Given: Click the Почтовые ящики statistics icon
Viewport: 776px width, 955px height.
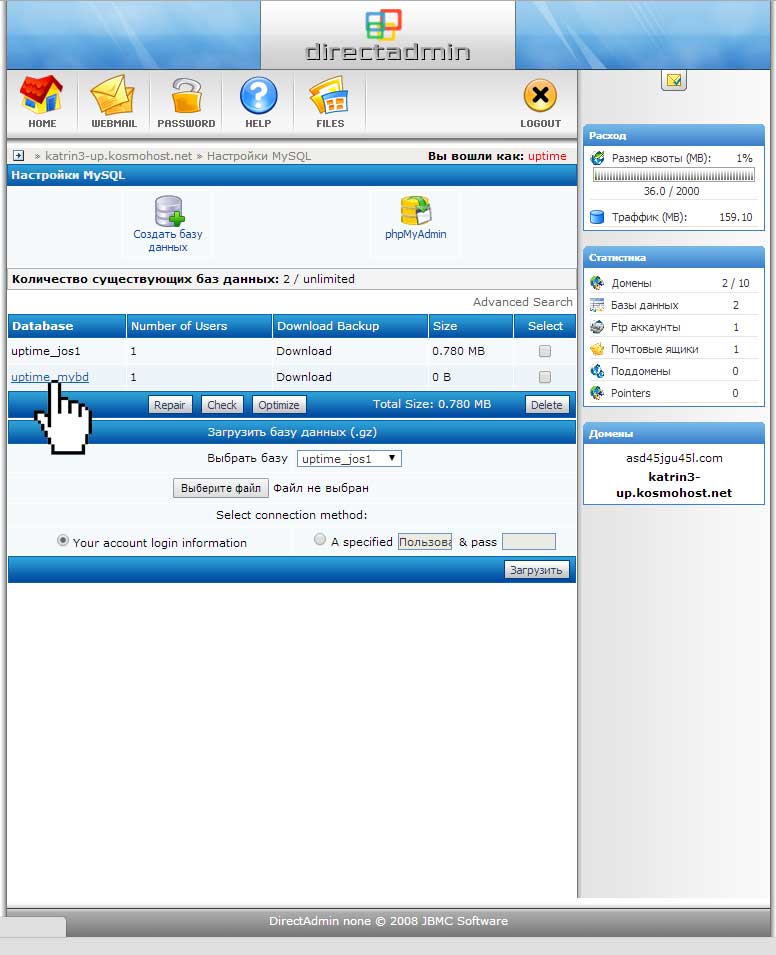Looking at the screenshot, I should pos(597,349).
